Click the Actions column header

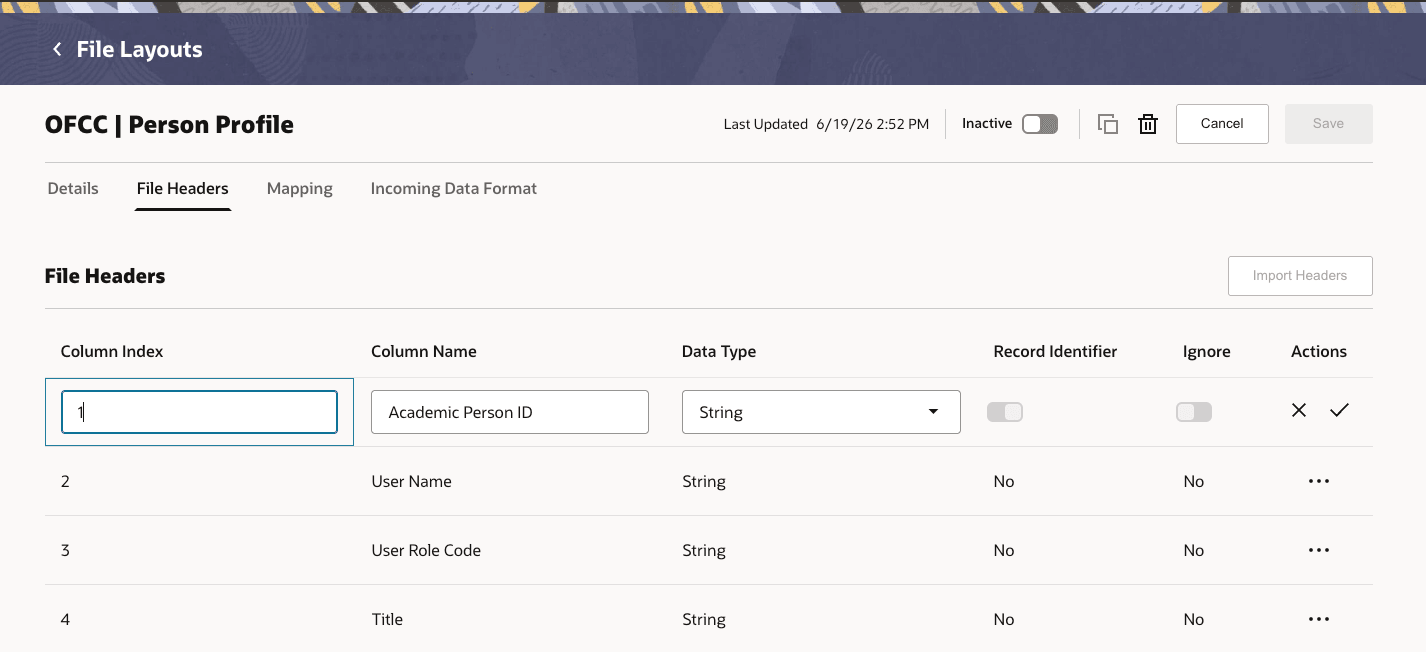1319,351
